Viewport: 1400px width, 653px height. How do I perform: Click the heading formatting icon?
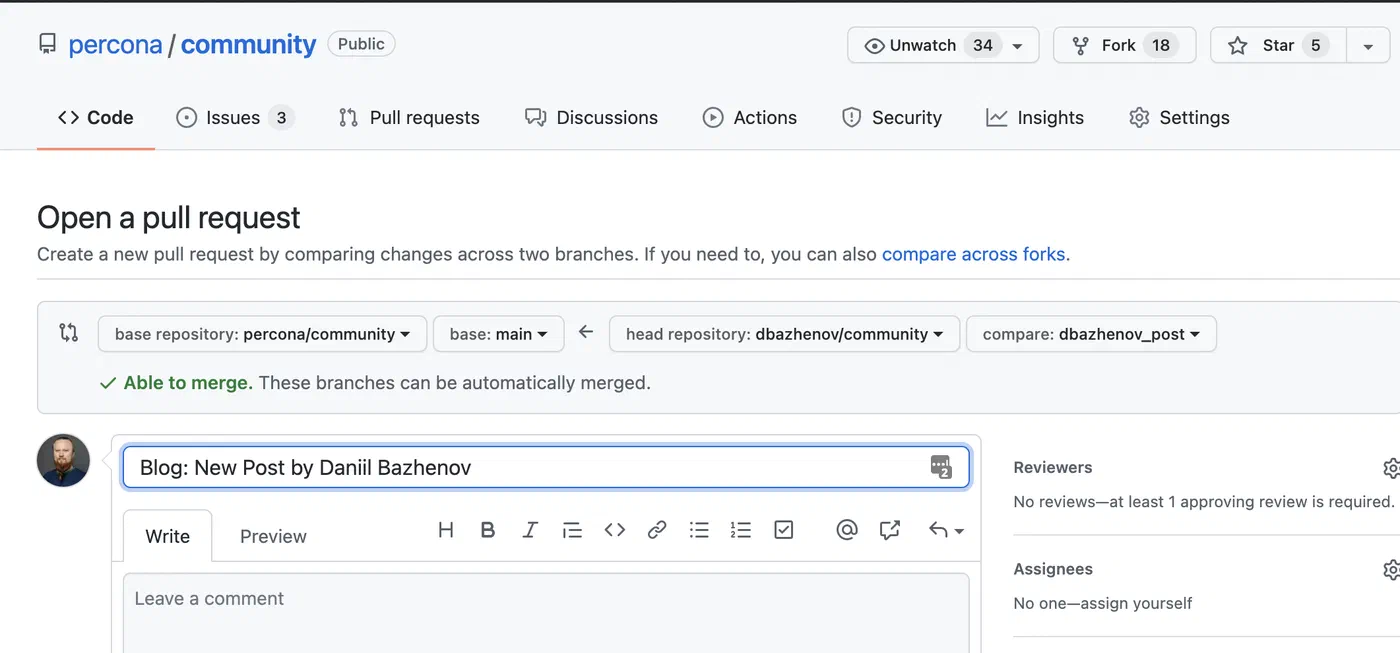coord(446,530)
